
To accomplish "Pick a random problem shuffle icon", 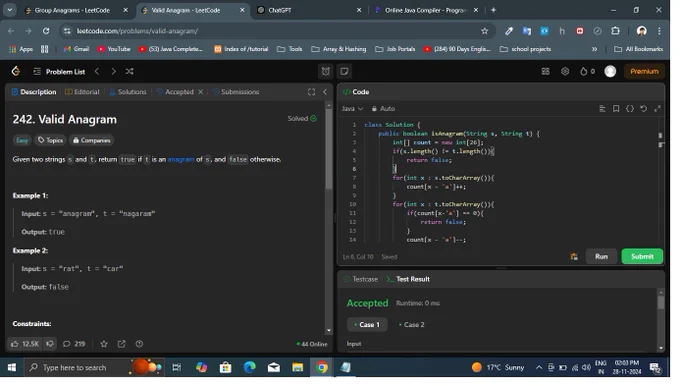I will tap(130, 72).
